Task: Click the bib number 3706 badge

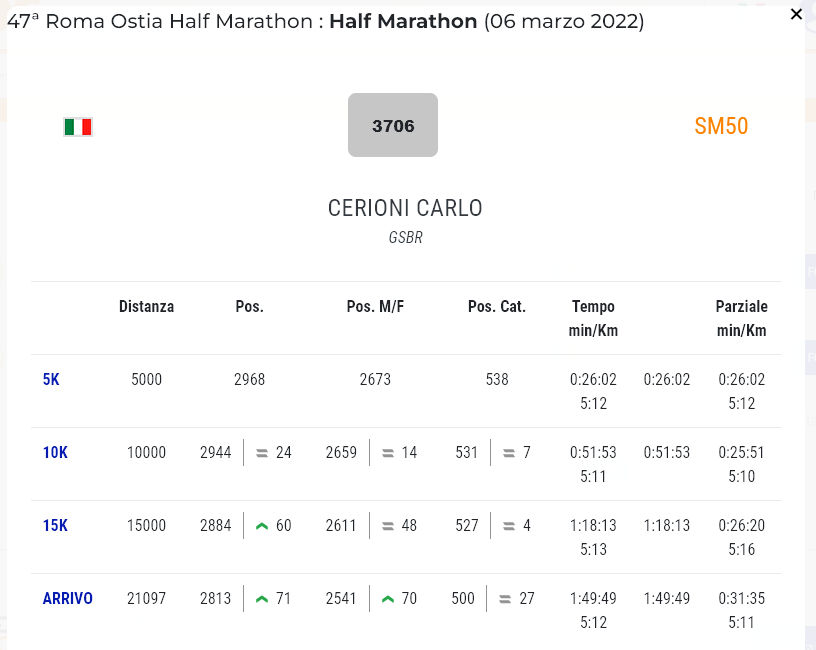Action: click(393, 125)
